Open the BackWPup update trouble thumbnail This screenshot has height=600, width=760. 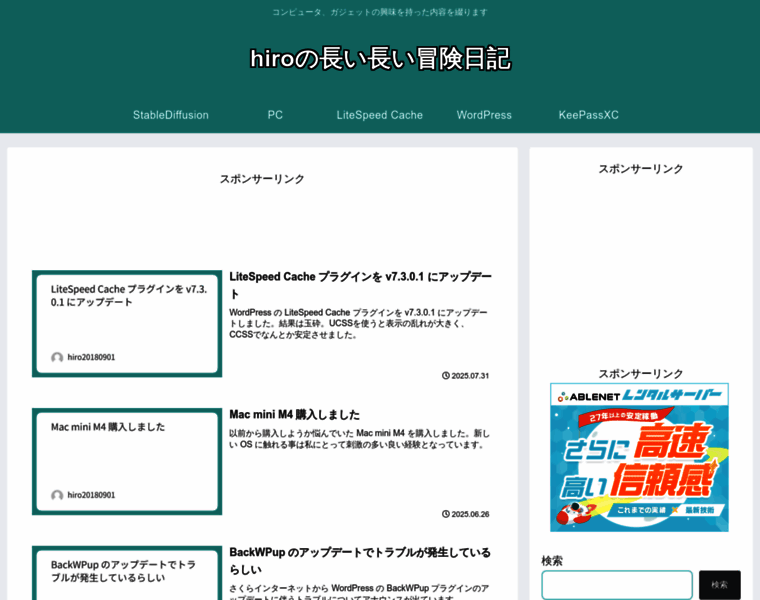(127, 575)
